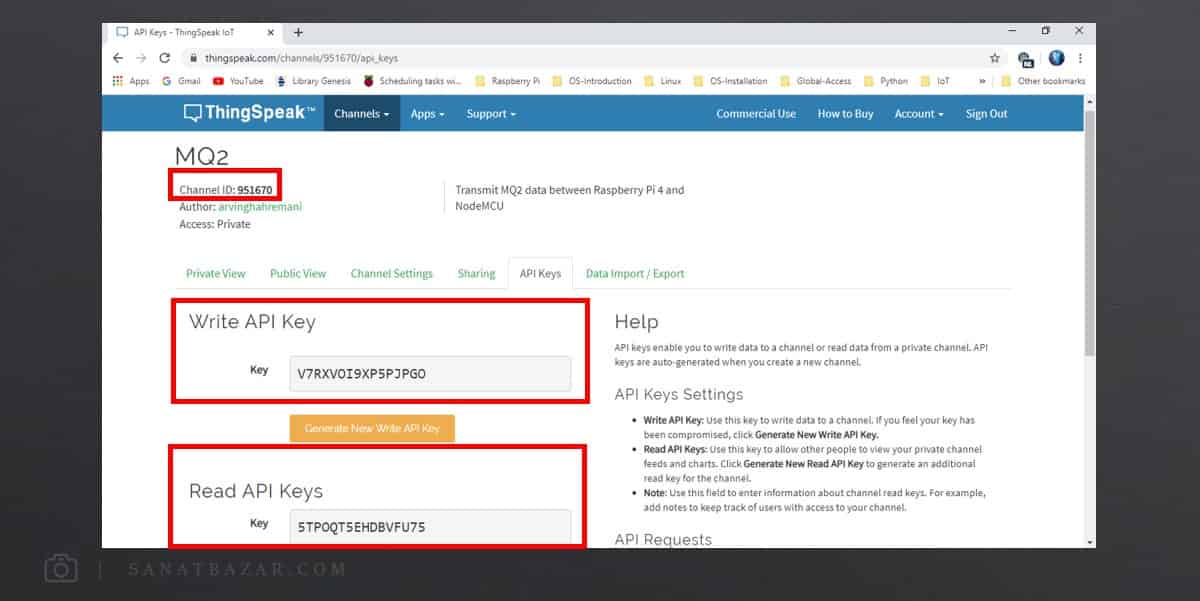Open the YouTube bookmark
The width and height of the screenshot is (1200, 601).
tap(238, 81)
